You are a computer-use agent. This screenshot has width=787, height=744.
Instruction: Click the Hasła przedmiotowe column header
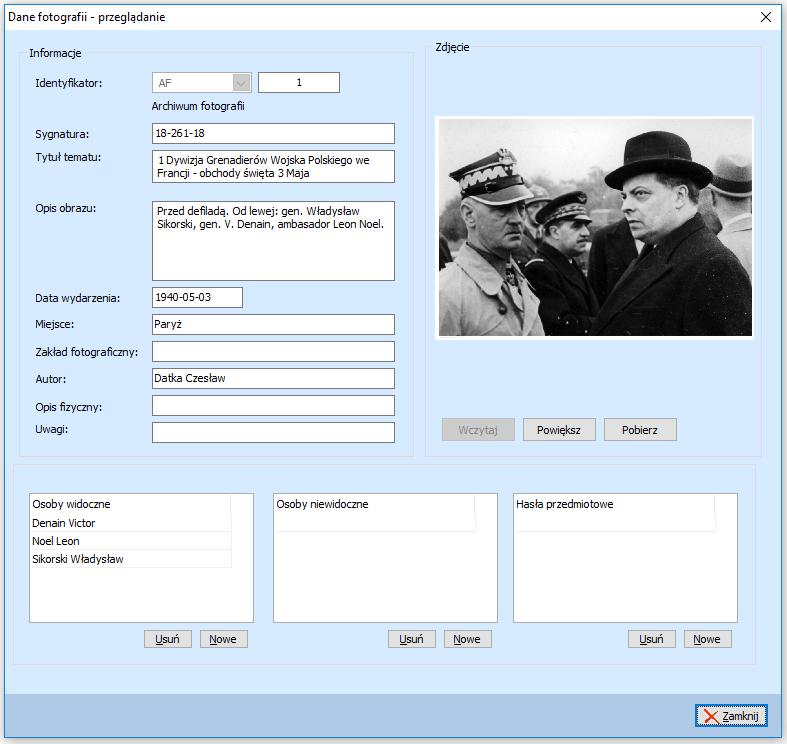(614, 504)
